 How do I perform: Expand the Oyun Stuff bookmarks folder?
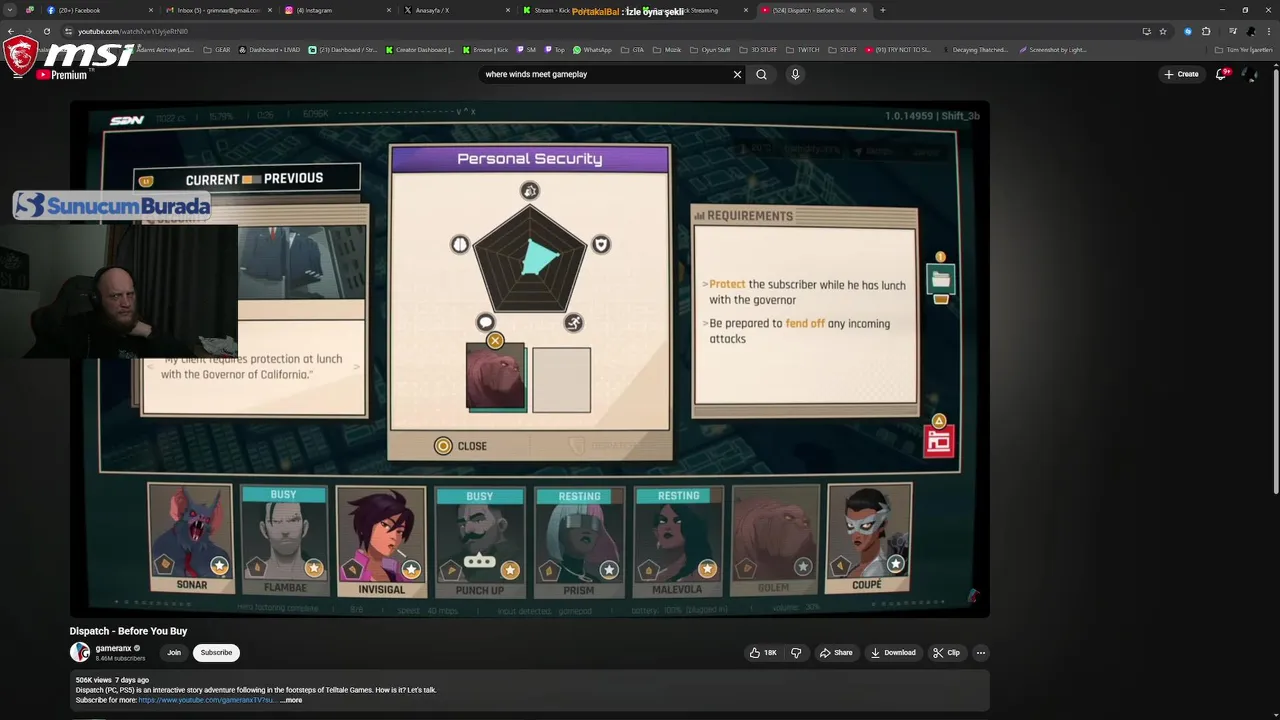pos(712,50)
